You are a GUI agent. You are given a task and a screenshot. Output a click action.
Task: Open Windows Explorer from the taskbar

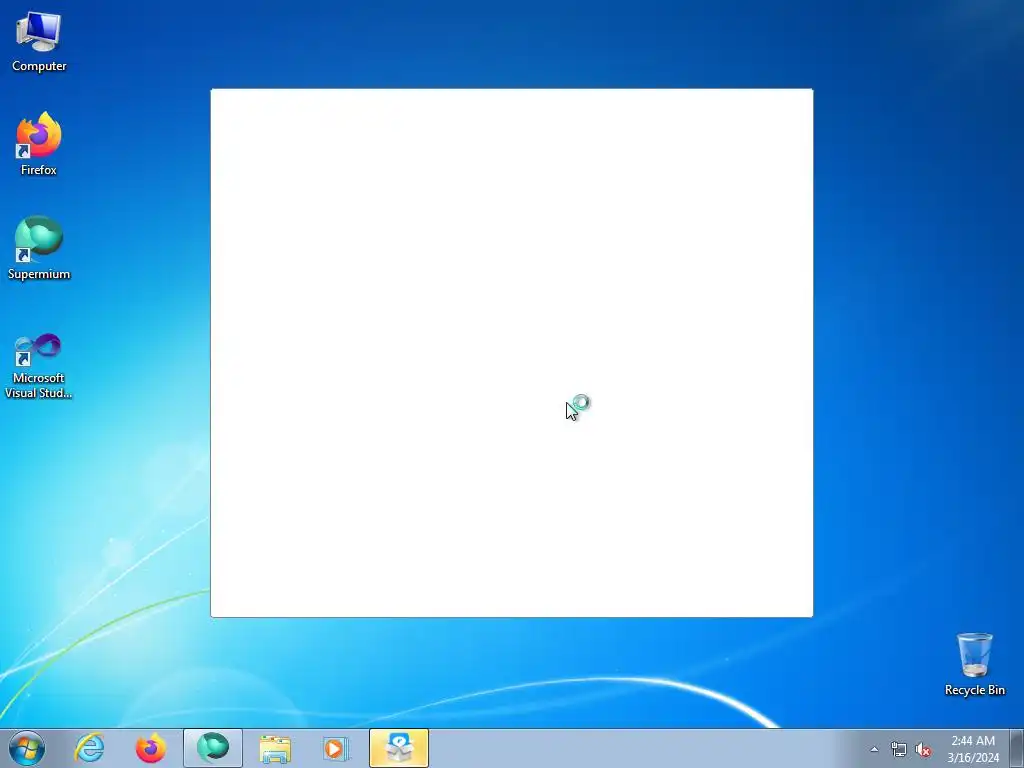coord(275,748)
